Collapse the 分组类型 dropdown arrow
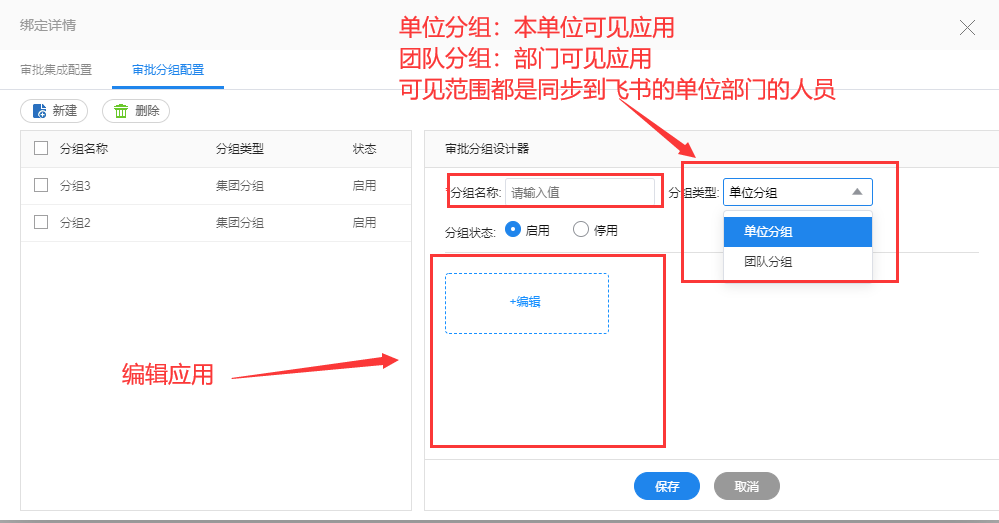Viewport: 999px width, 523px height. [x=858, y=192]
